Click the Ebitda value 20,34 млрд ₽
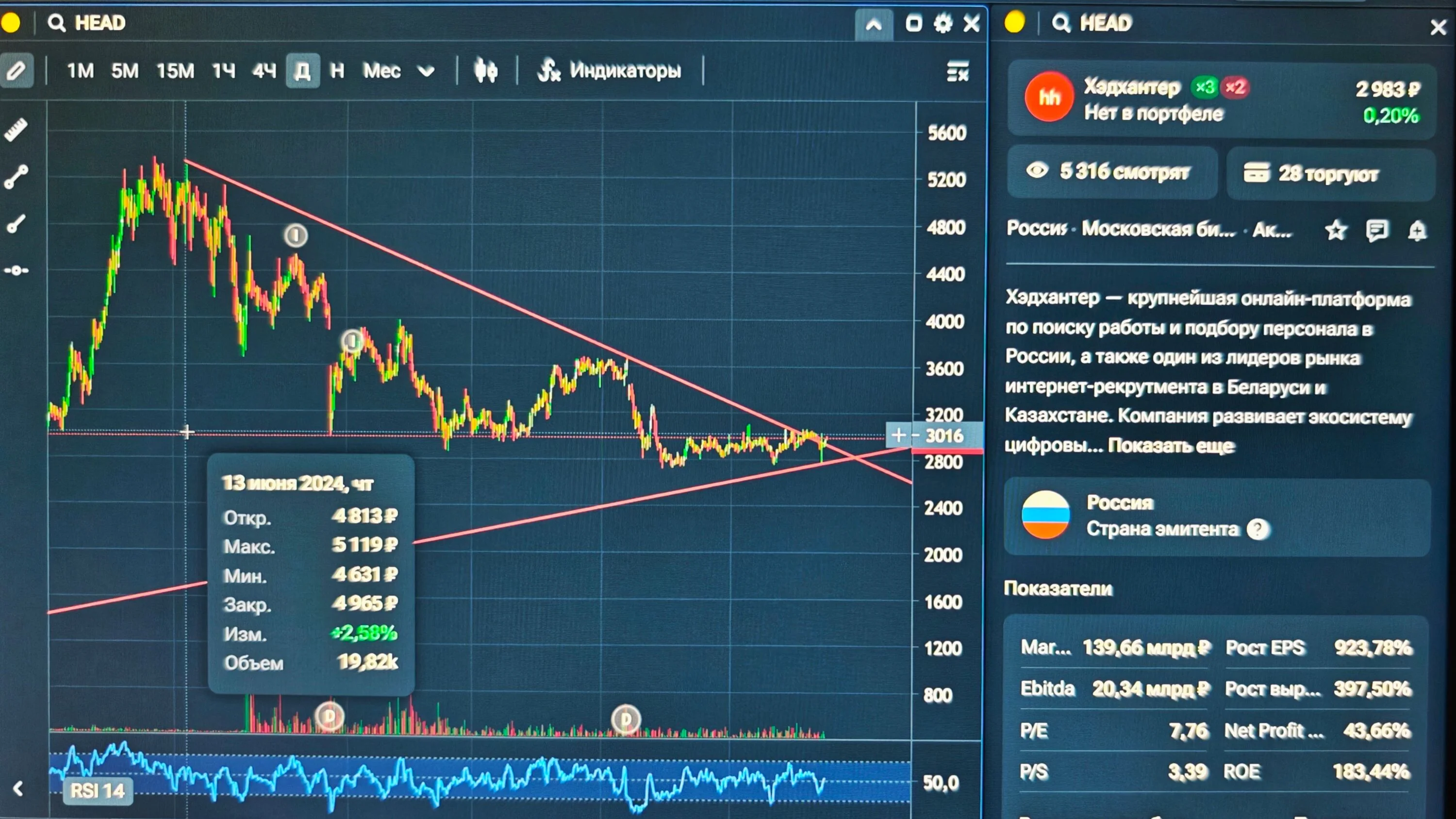The height and width of the screenshot is (819, 1456). point(1151,689)
